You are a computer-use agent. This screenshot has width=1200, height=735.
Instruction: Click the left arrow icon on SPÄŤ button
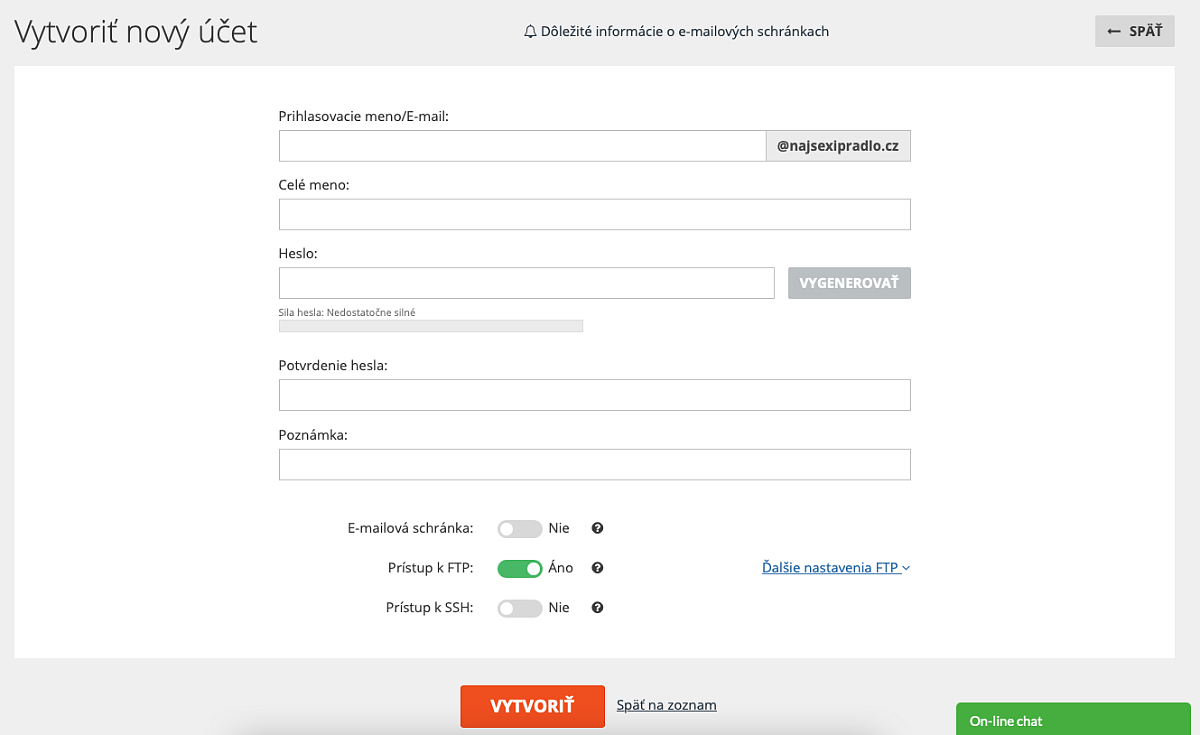(1114, 31)
